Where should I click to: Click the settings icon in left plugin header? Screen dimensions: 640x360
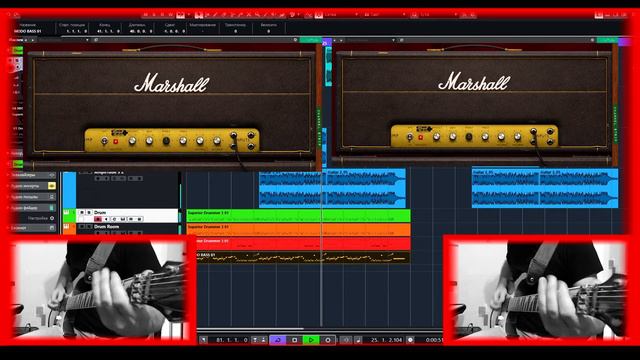pos(296,40)
